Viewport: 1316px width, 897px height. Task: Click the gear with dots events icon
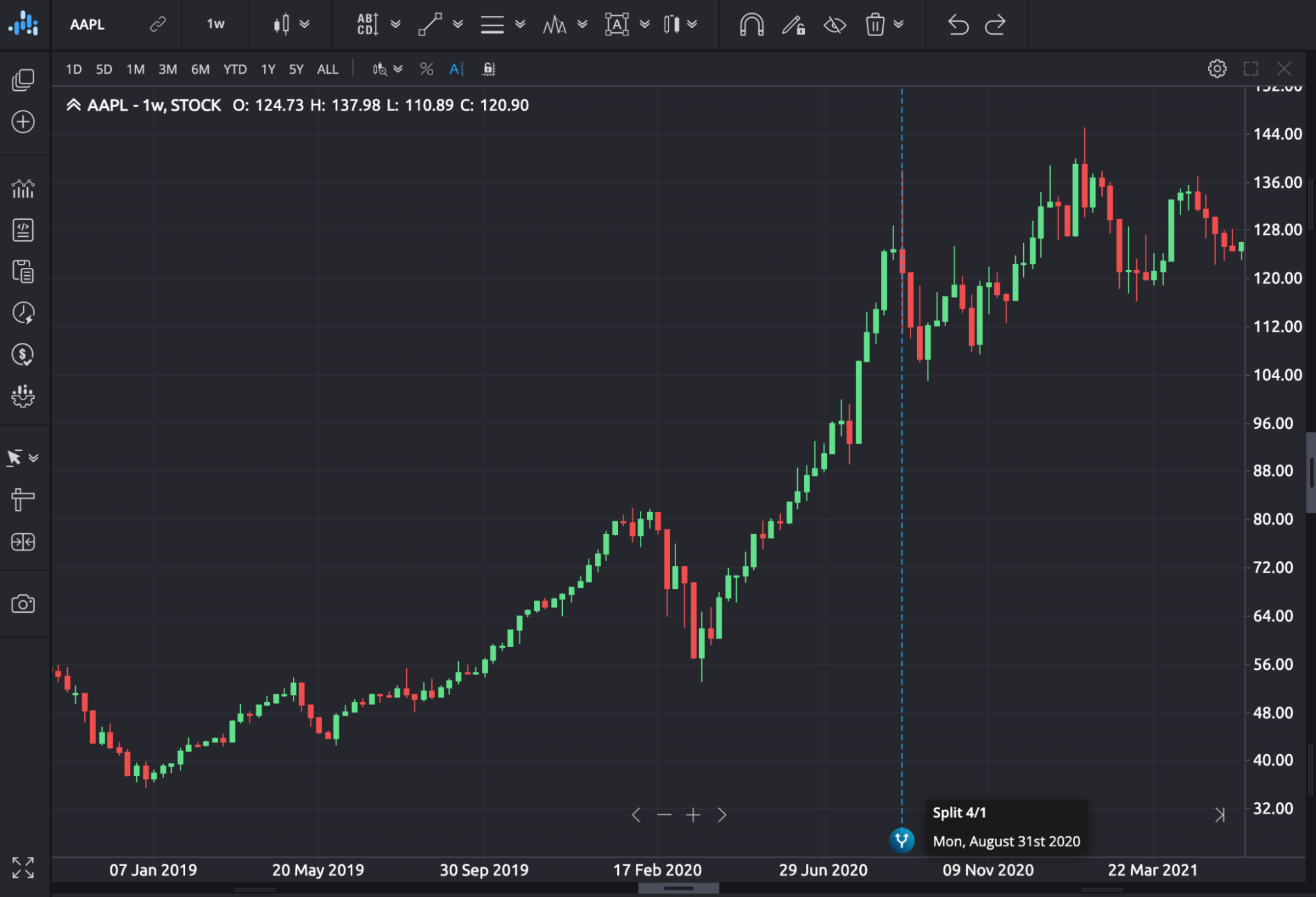(23, 396)
